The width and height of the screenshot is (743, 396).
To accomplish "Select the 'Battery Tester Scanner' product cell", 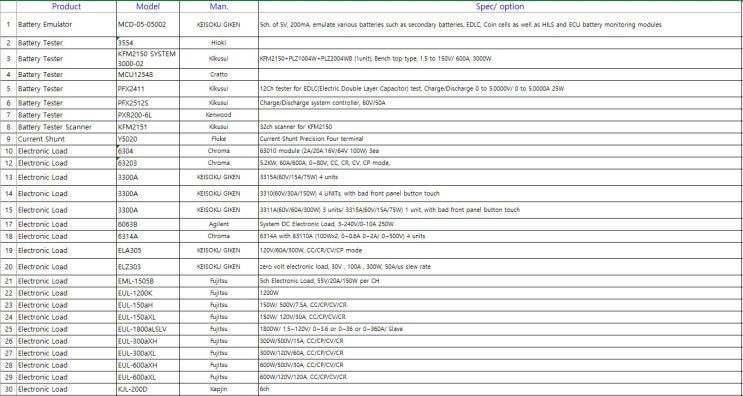I will (x=66, y=127).
